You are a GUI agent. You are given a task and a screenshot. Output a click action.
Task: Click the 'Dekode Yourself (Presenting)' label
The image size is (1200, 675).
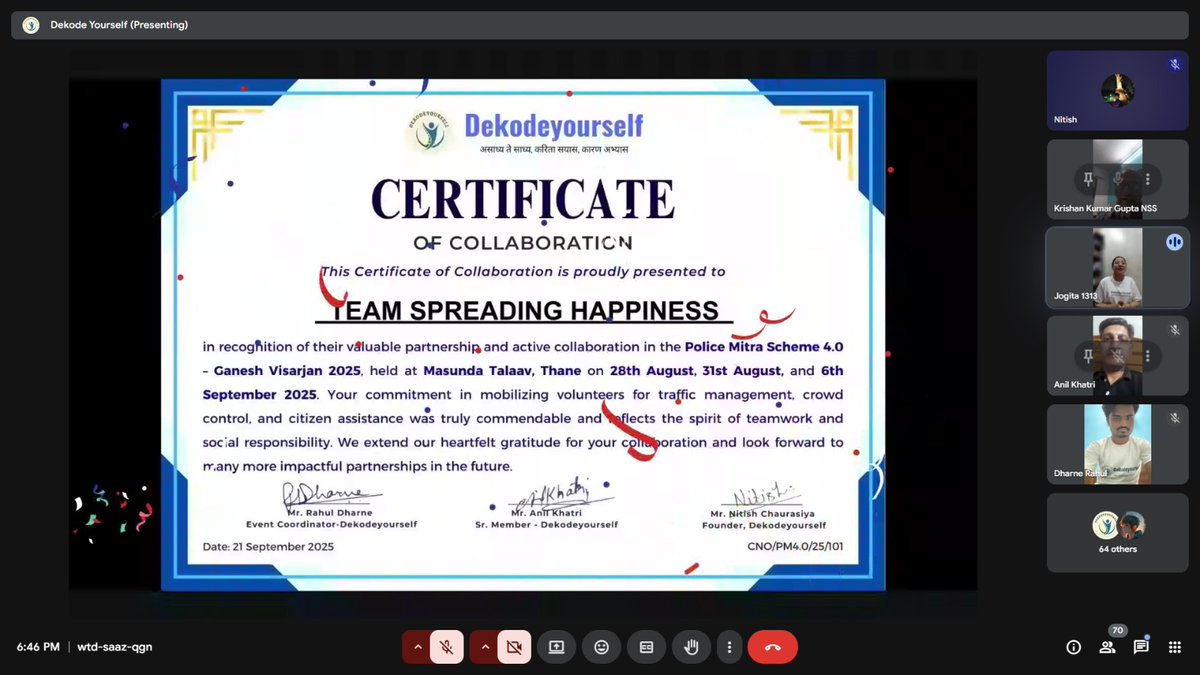[119, 25]
